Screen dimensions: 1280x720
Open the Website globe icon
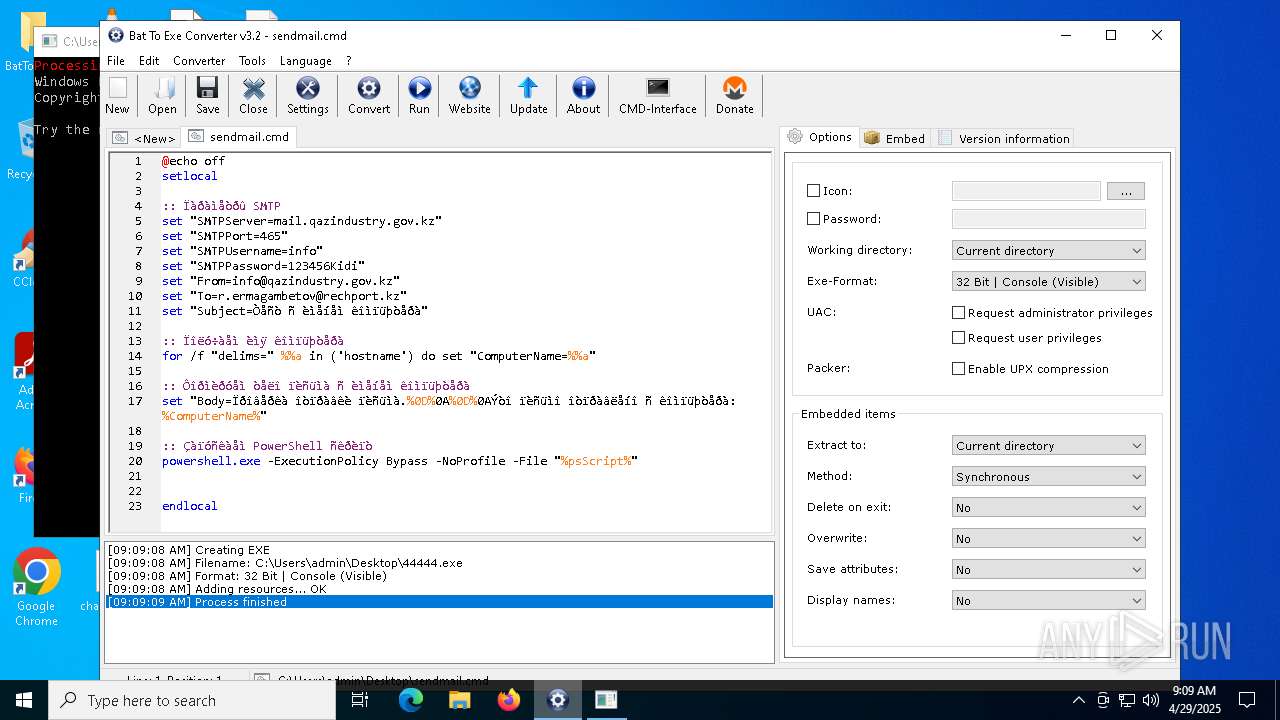tap(469, 96)
